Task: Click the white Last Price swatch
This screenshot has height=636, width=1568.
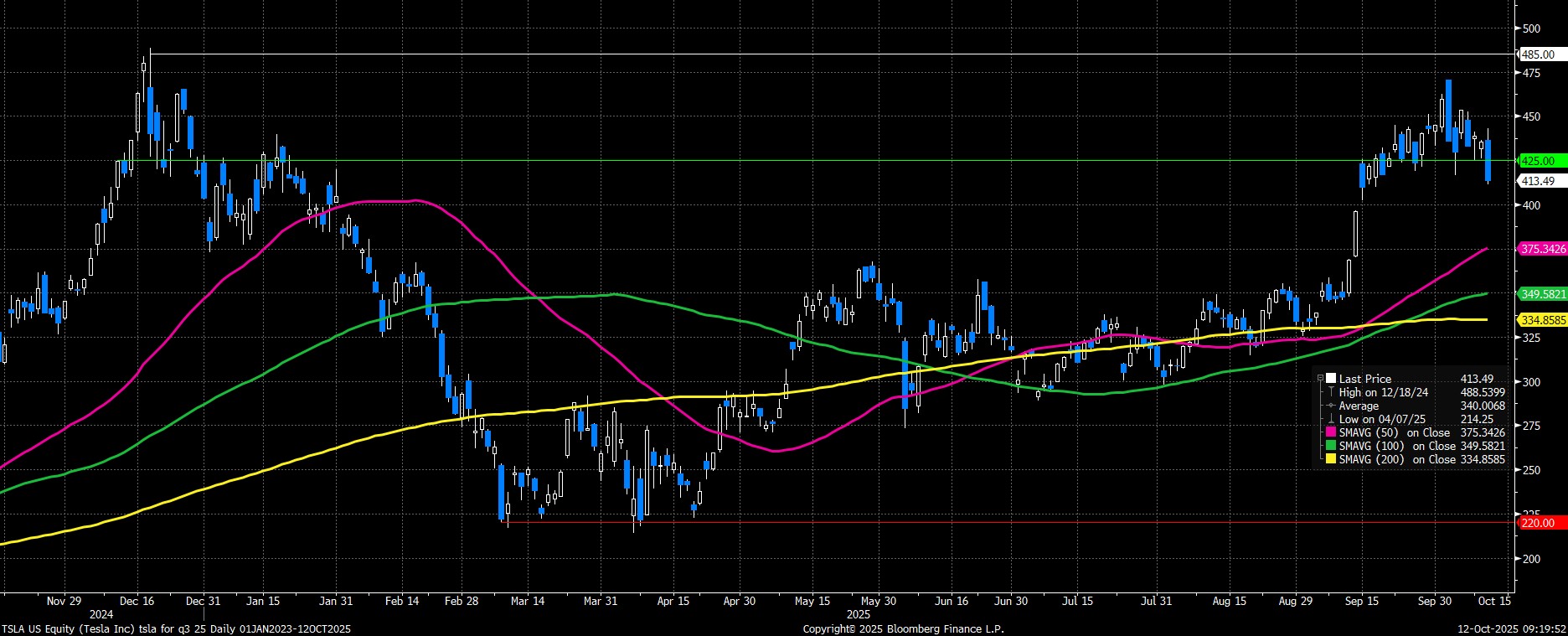Action: click(1331, 379)
